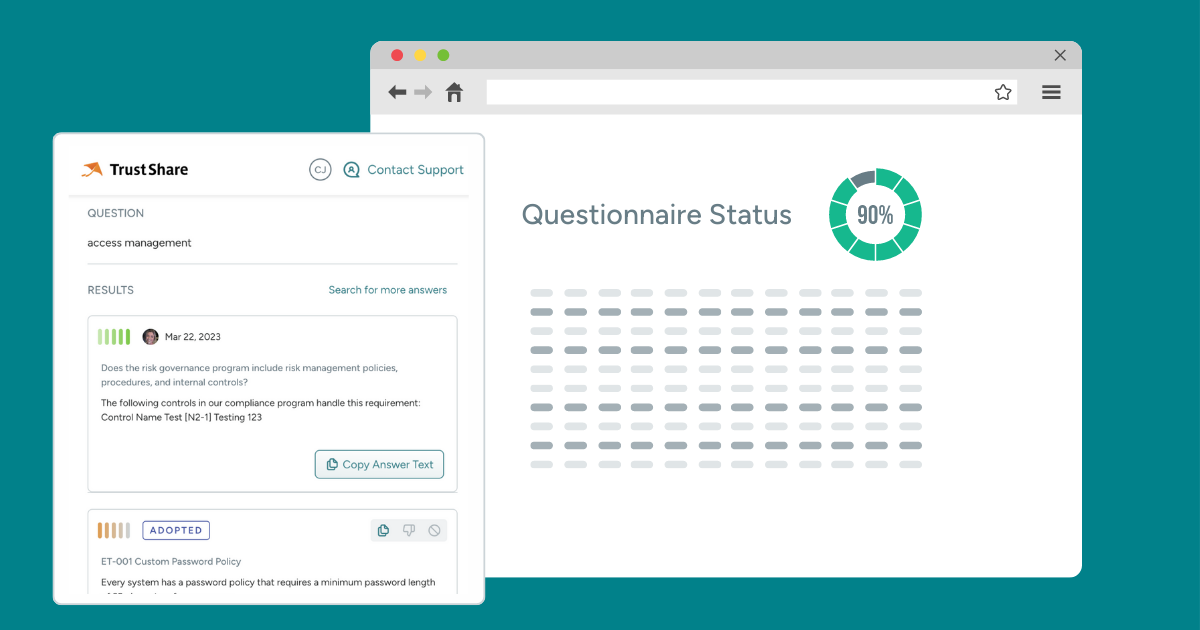This screenshot has width=1200, height=630.
Task: Click the 90% progress donut chart
Action: (x=875, y=215)
